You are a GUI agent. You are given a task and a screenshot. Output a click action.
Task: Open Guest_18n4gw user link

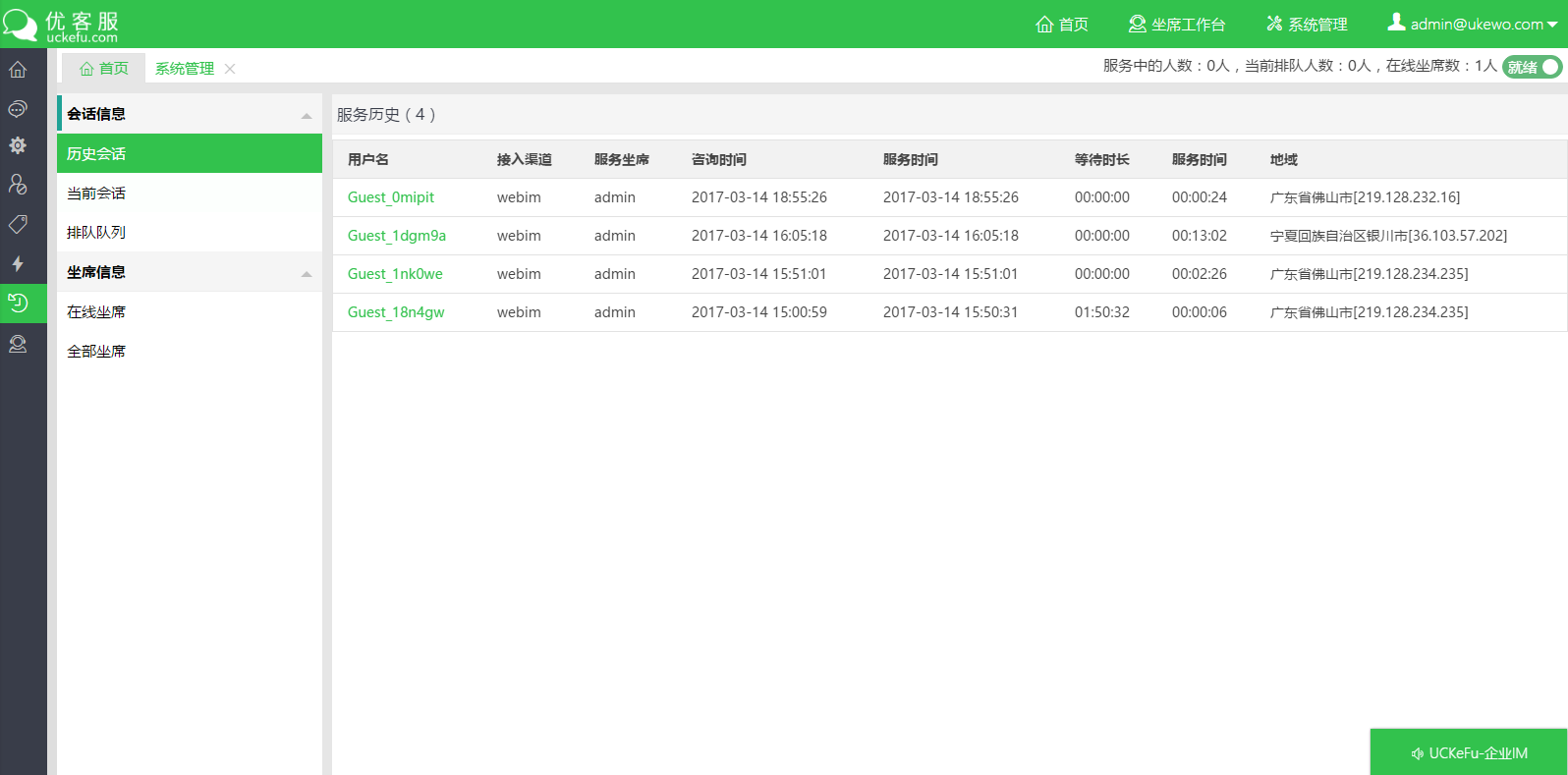[x=396, y=312]
